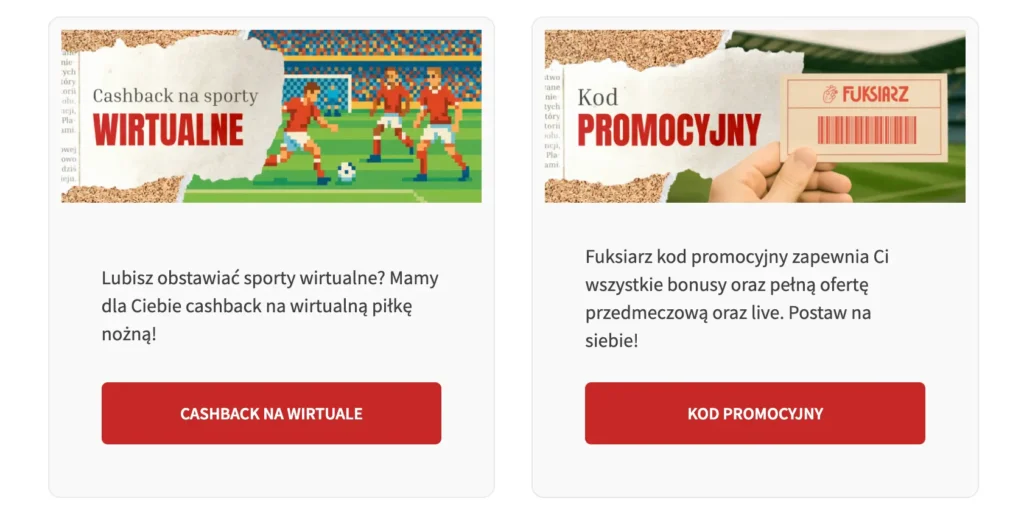
Task: Click the CASHBACK NA WIRTUALE button
Action: coord(271,413)
